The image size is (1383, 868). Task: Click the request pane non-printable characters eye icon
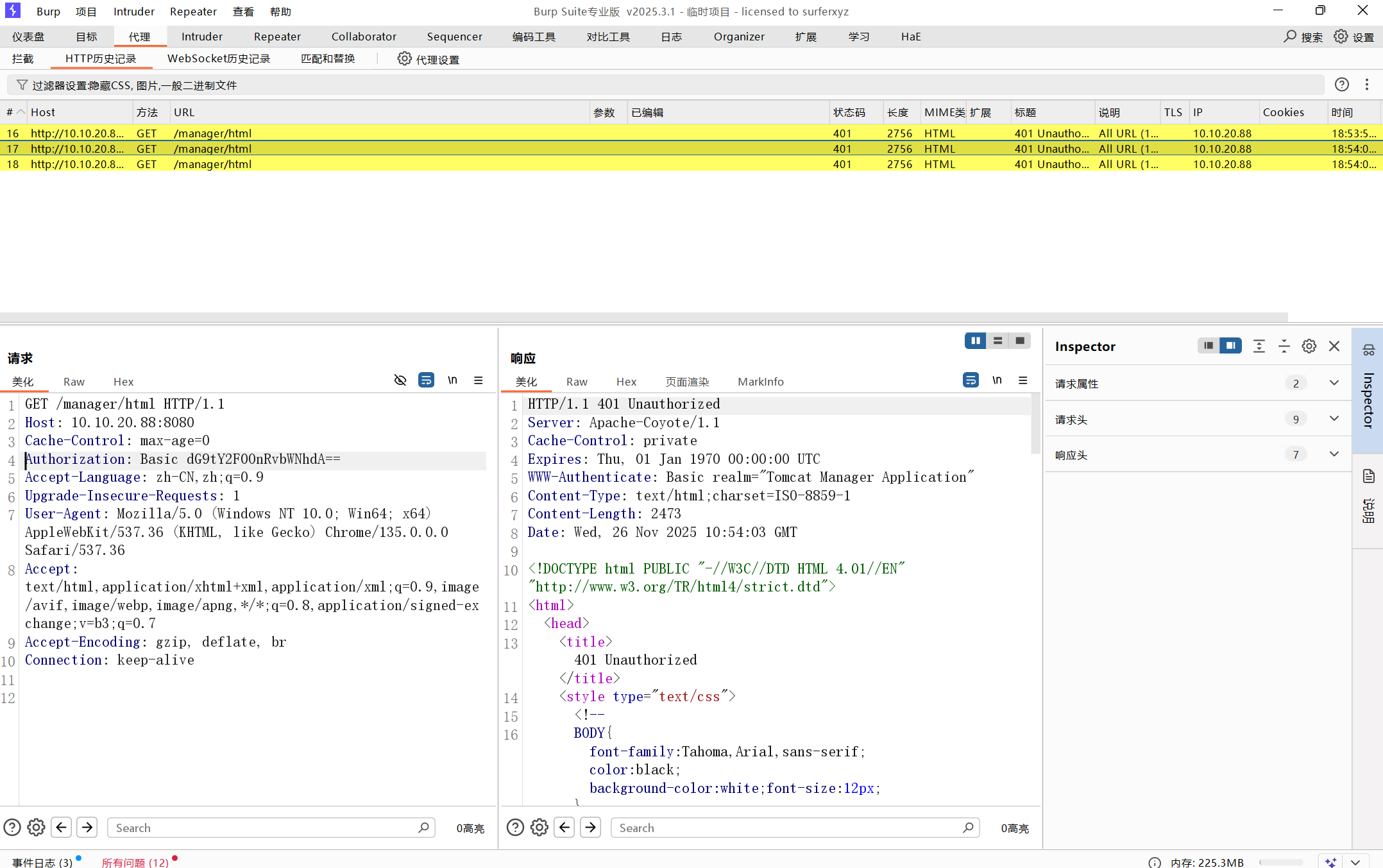tap(400, 380)
